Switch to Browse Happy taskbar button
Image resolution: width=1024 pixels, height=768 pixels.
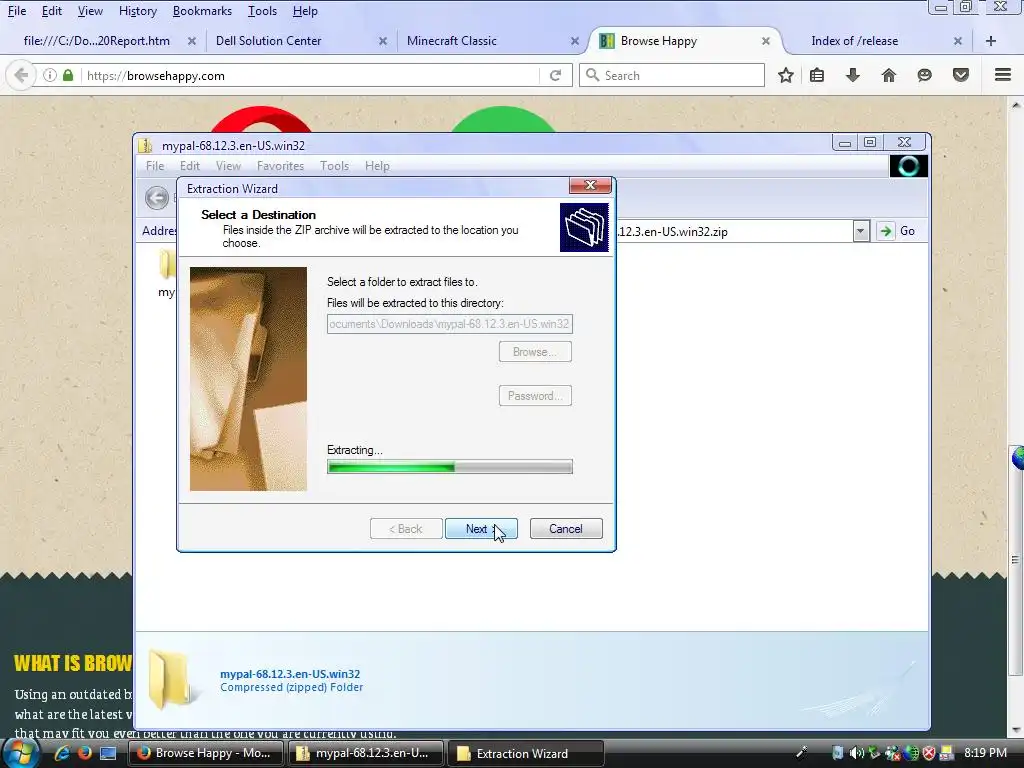pyautogui.click(x=206, y=753)
